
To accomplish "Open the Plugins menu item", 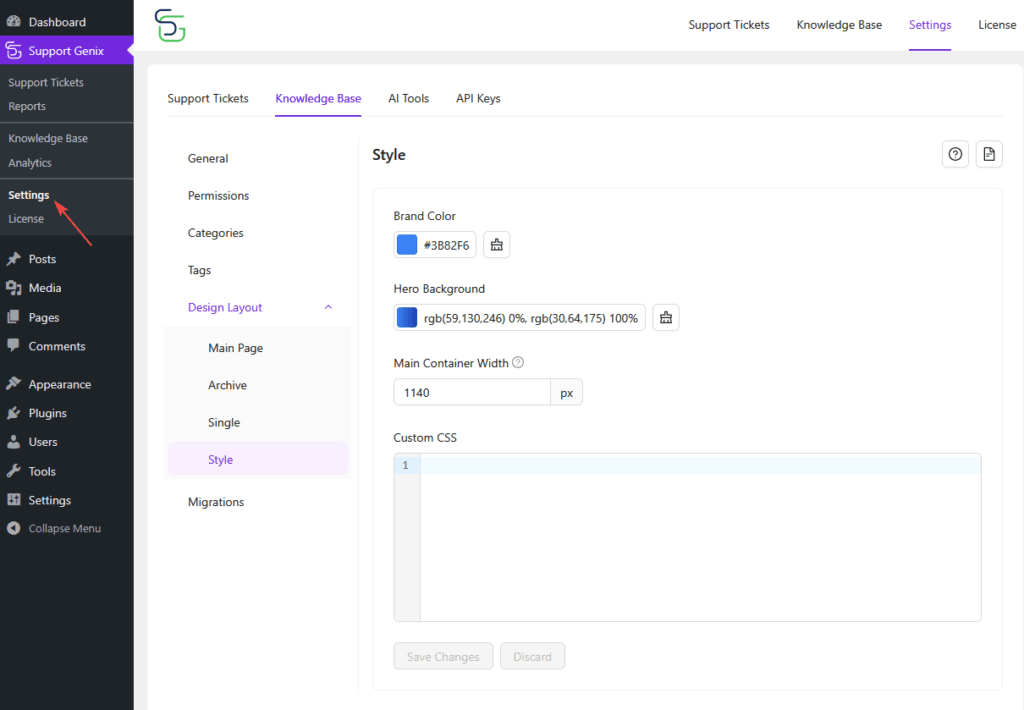I will point(67,413).
